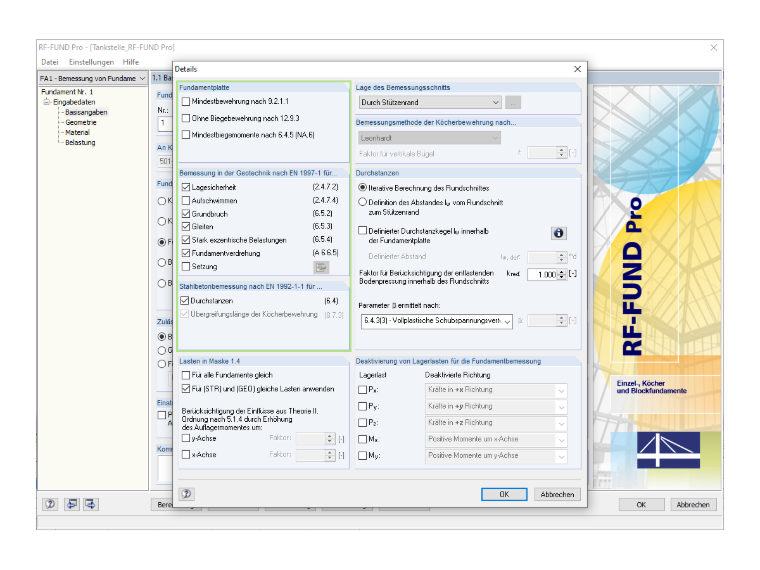
Task: Check Pz Lagerlast deactivation
Action: click(x=362, y=423)
